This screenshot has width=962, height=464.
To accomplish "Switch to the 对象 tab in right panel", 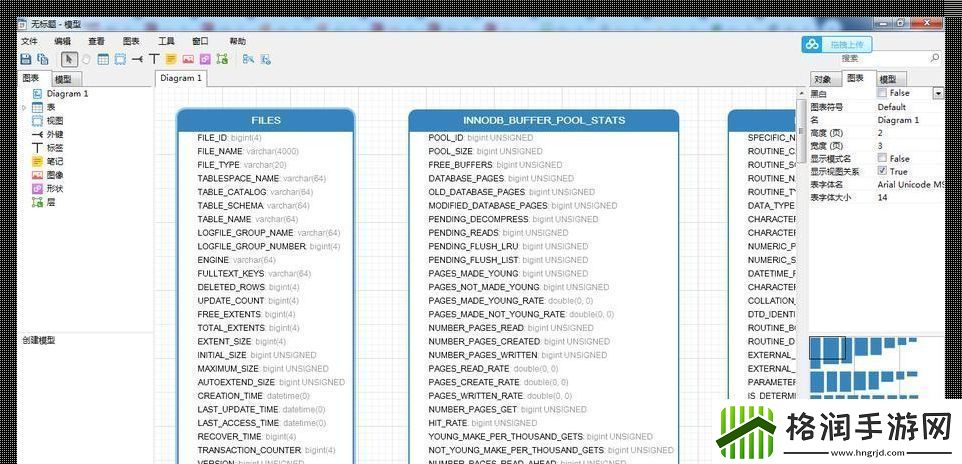I will [x=823, y=79].
